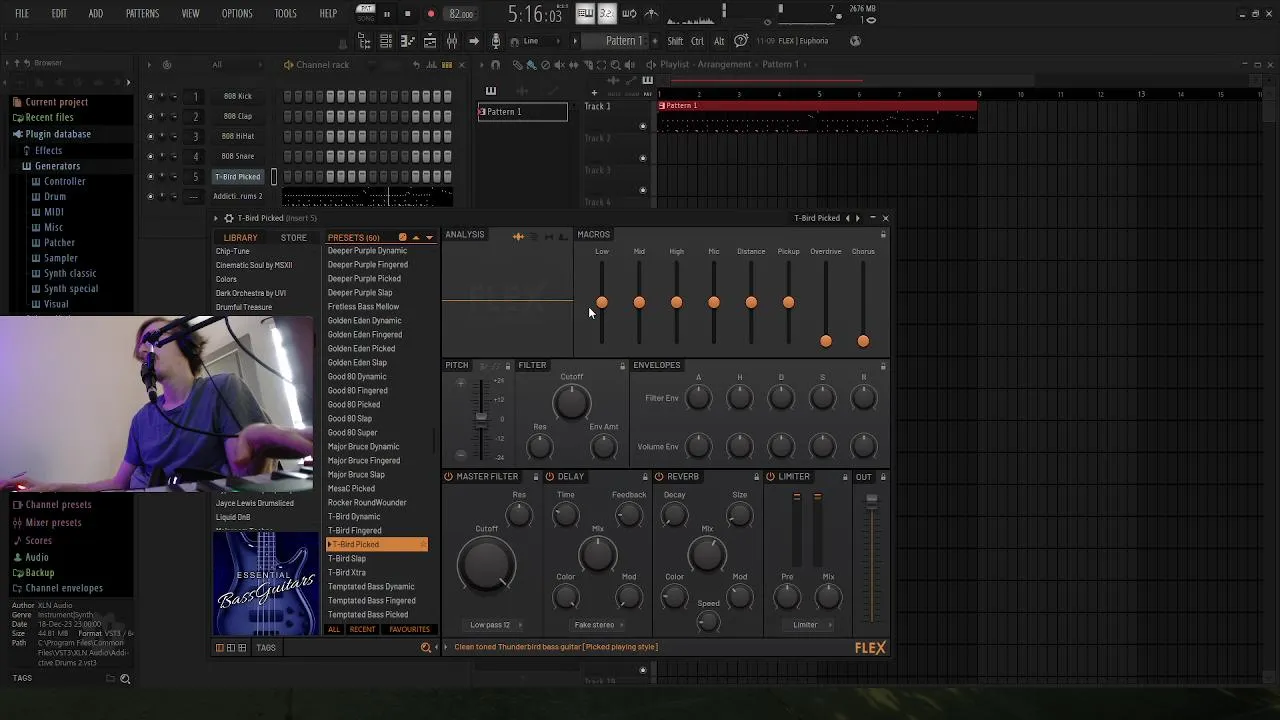Click the RECENT preset filter button
The width and height of the screenshot is (1280, 720).
pos(362,630)
